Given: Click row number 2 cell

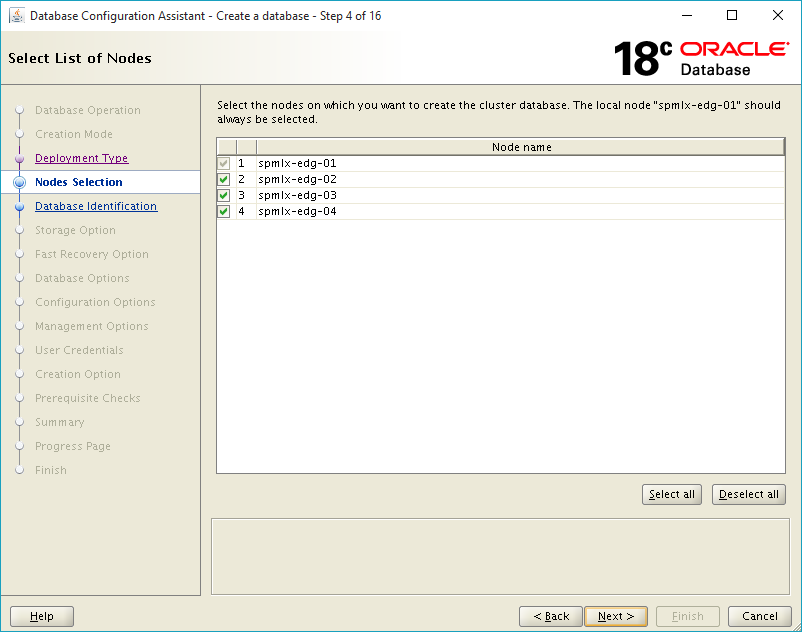Looking at the screenshot, I should (x=246, y=179).
